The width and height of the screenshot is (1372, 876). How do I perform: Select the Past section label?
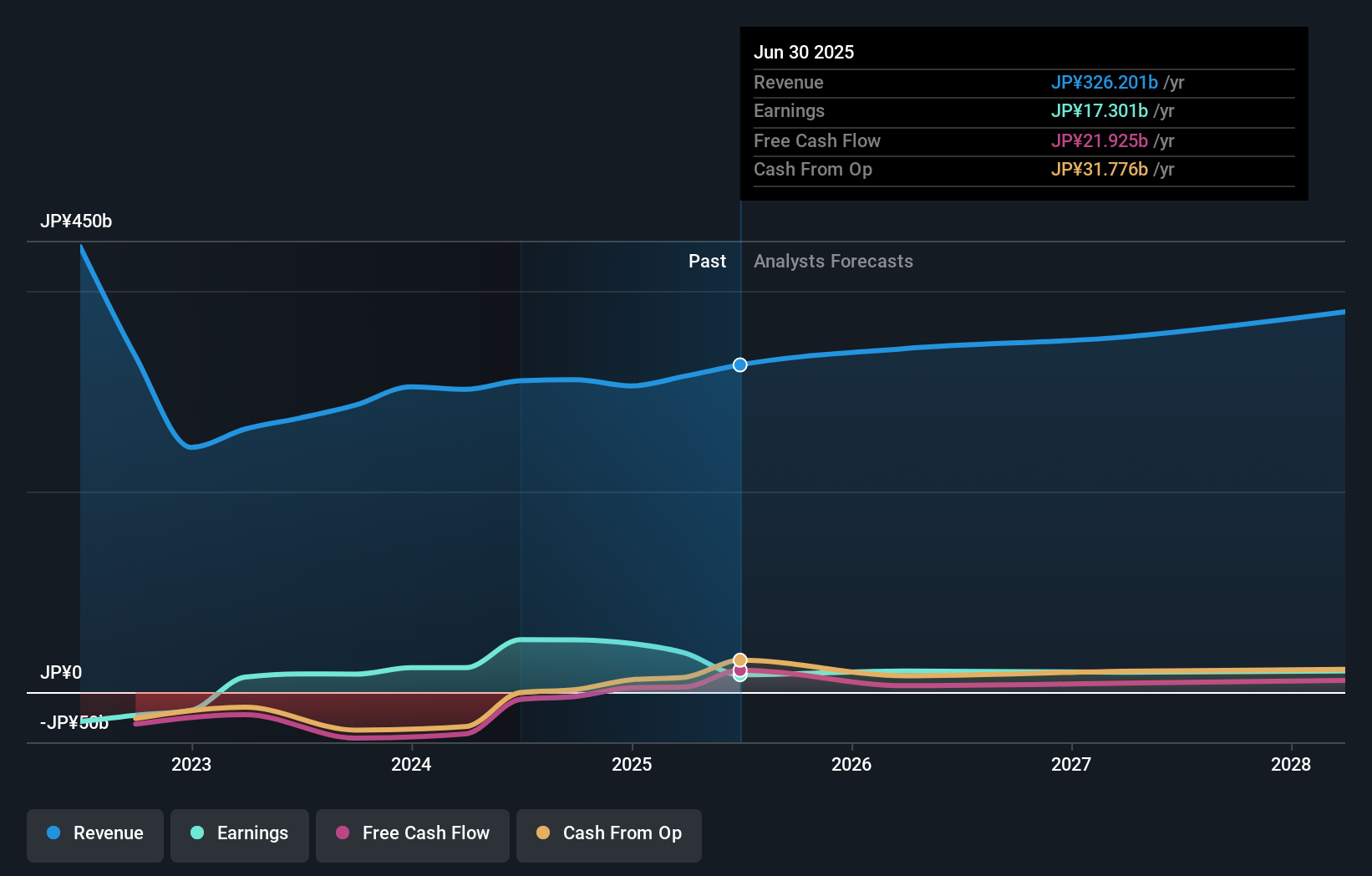708,261
